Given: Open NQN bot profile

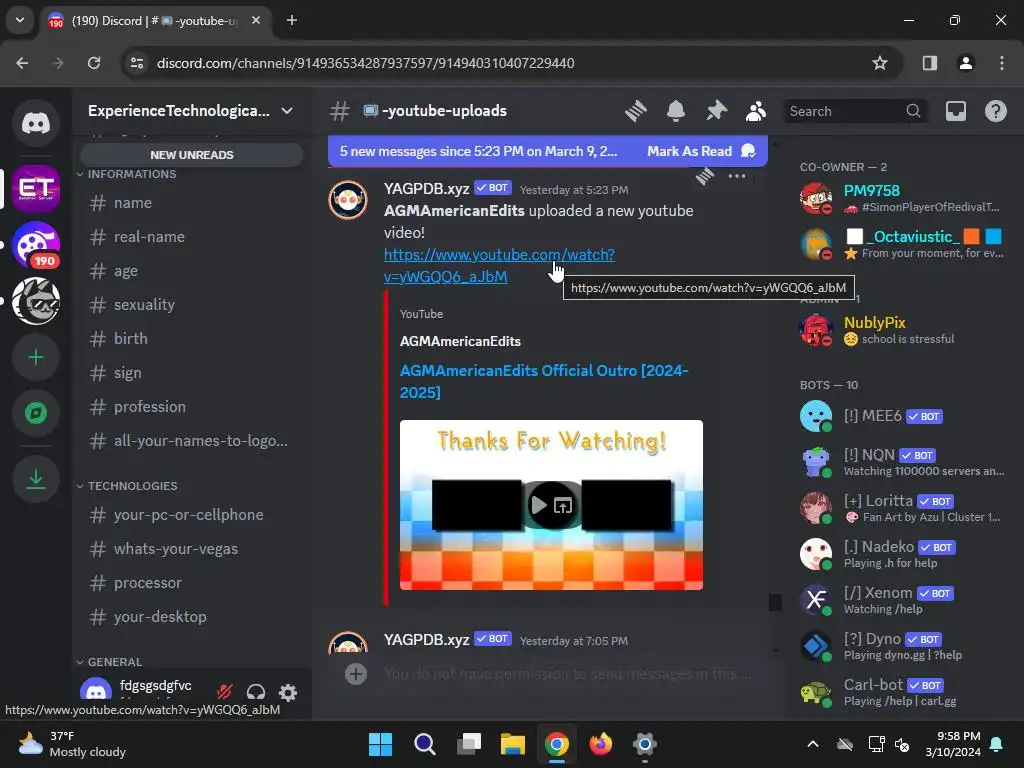Looking at the screenshot, I should pos(901,462).
